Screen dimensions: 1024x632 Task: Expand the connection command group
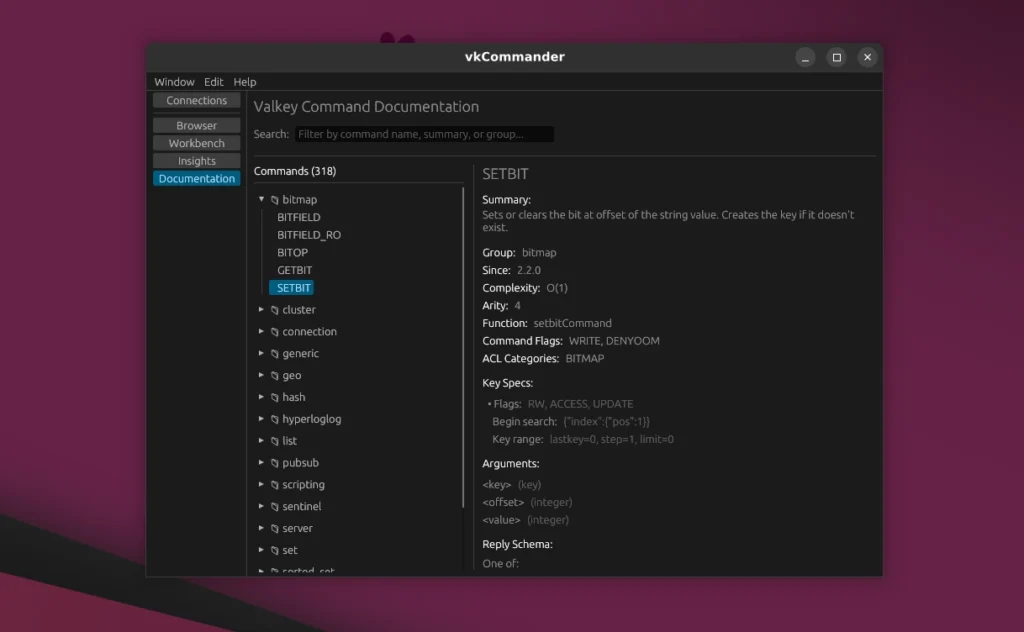[263, 331]
